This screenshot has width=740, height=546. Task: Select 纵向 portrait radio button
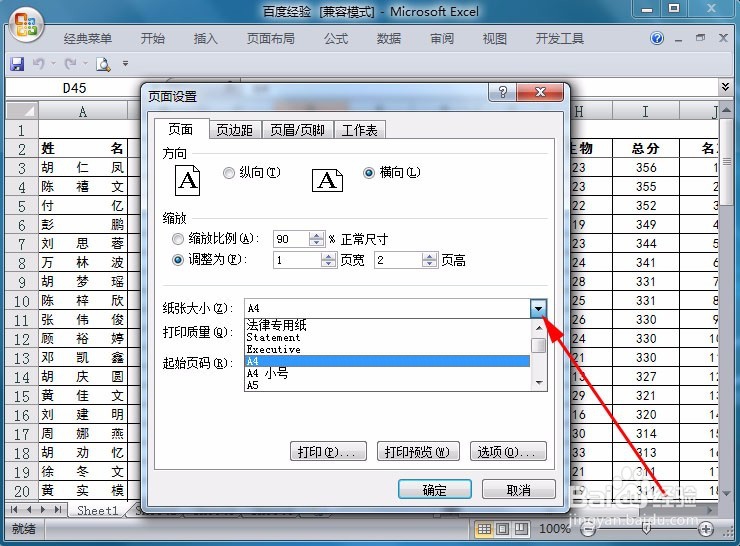coord(229,173)
